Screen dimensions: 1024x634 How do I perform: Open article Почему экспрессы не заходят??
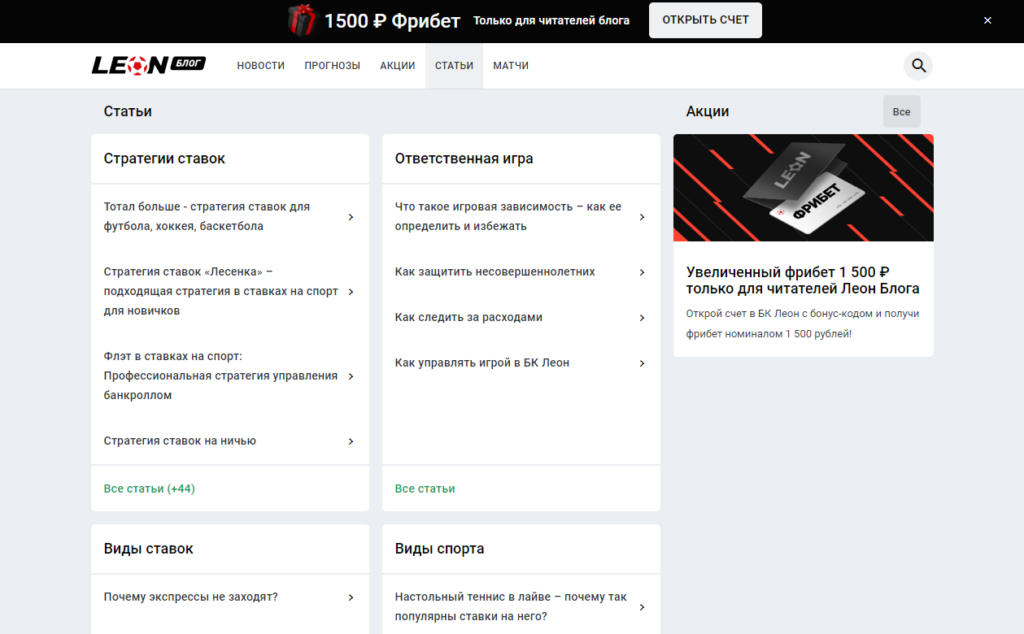pyautogui.click(x=191, y=597)
